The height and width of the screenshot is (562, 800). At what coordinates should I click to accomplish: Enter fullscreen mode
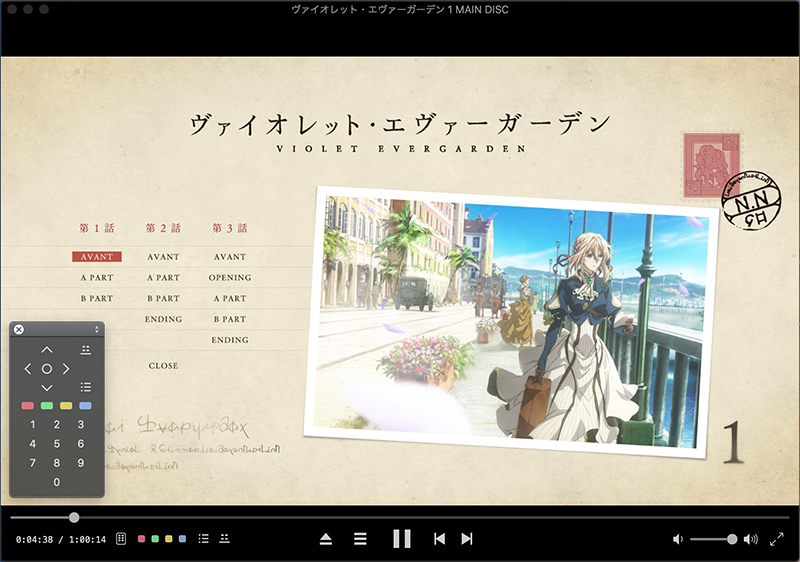777,539
